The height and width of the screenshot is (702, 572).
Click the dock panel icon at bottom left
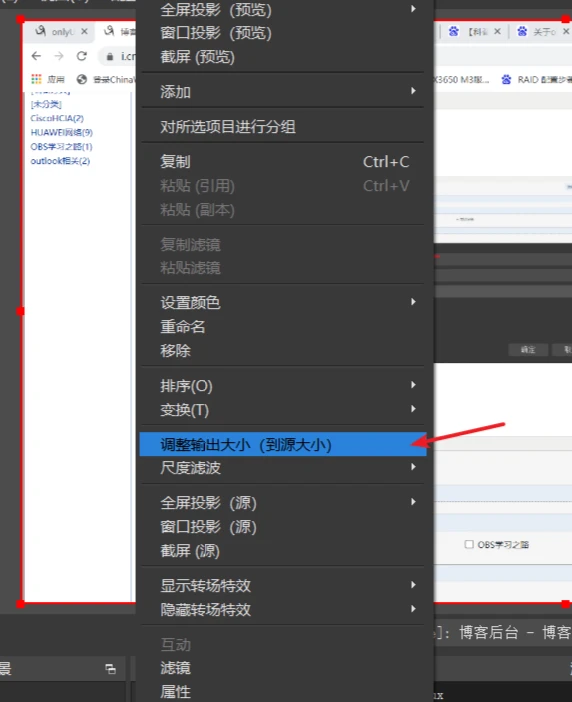(x=111, y=669)
